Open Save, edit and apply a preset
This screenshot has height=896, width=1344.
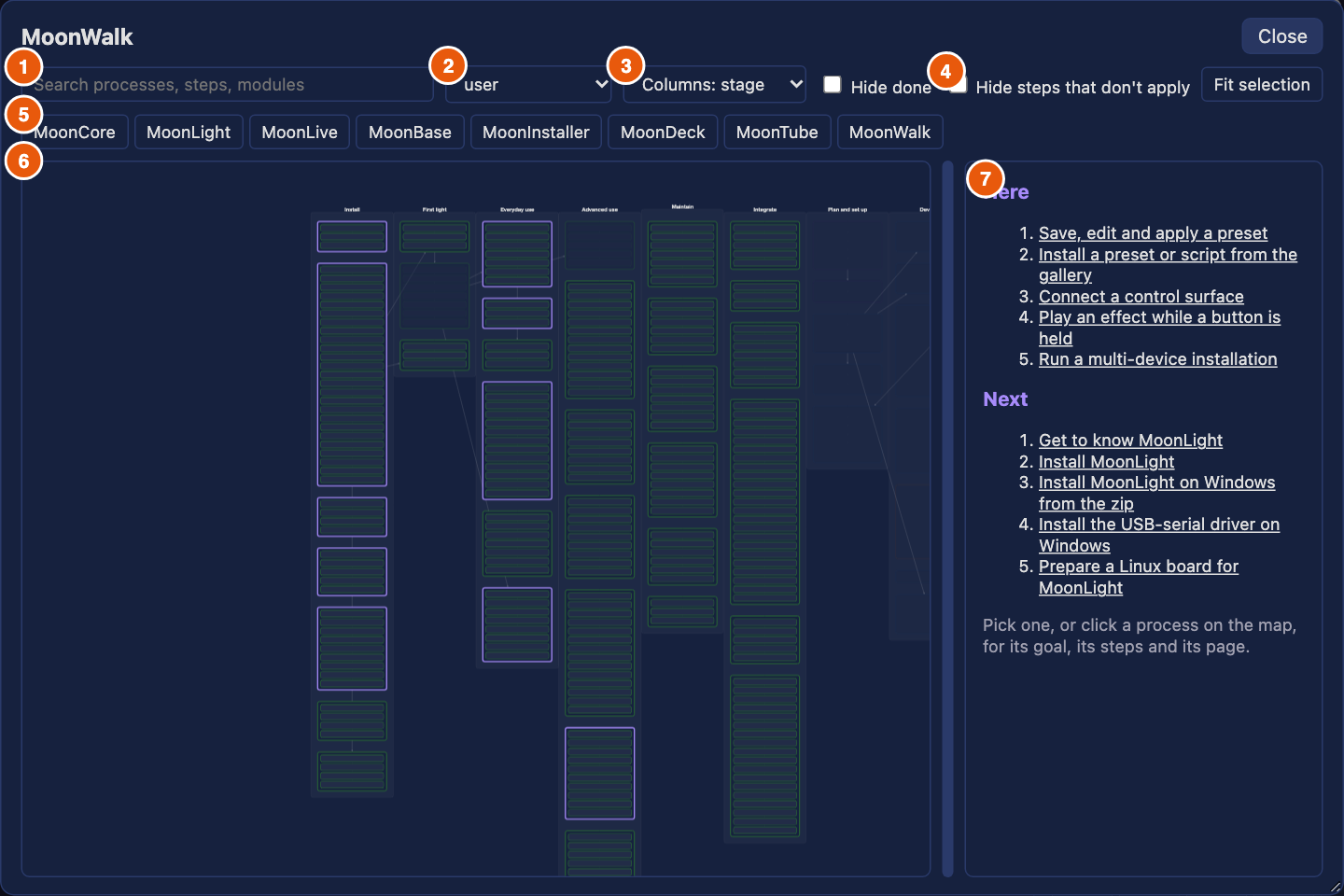pyautogui.click(x=1153, y=233)
